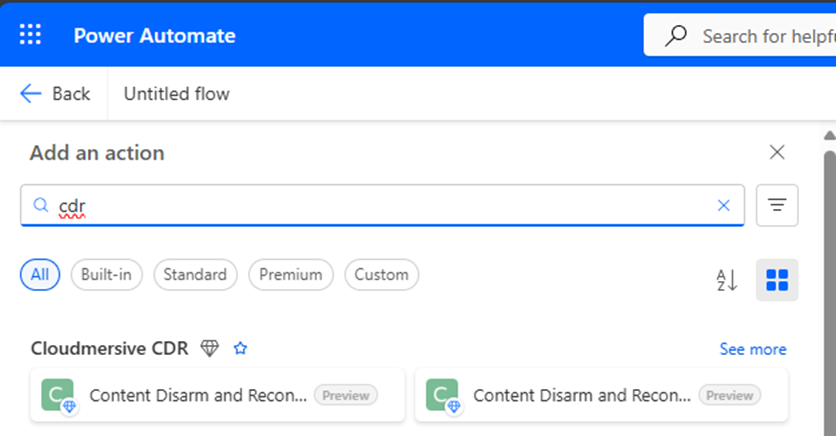Viewport: 836px width, 436px height.
Task: Clear the cdr search text
Action: tap(724, 205)
